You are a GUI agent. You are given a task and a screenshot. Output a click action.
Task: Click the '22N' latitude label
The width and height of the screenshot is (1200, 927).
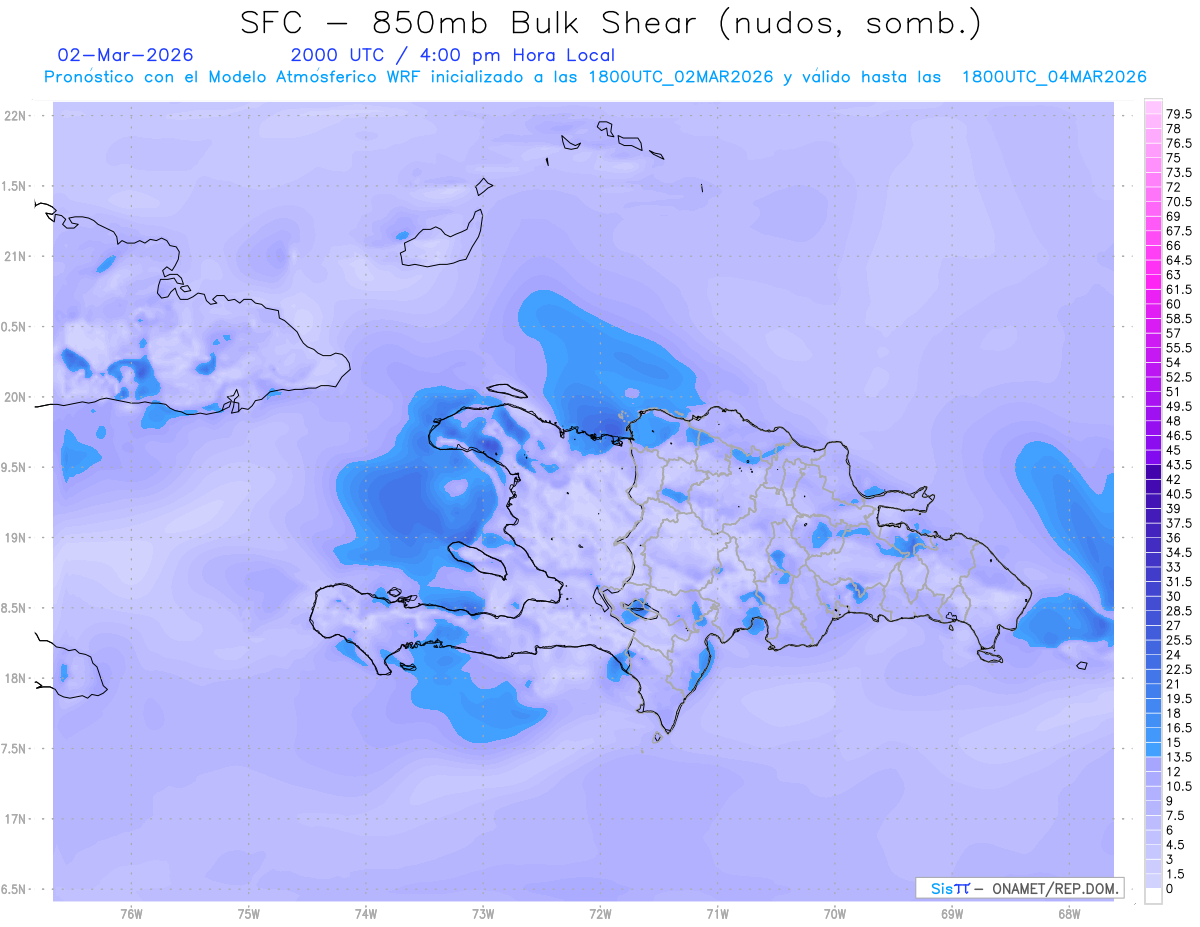[x=15, y=116]
